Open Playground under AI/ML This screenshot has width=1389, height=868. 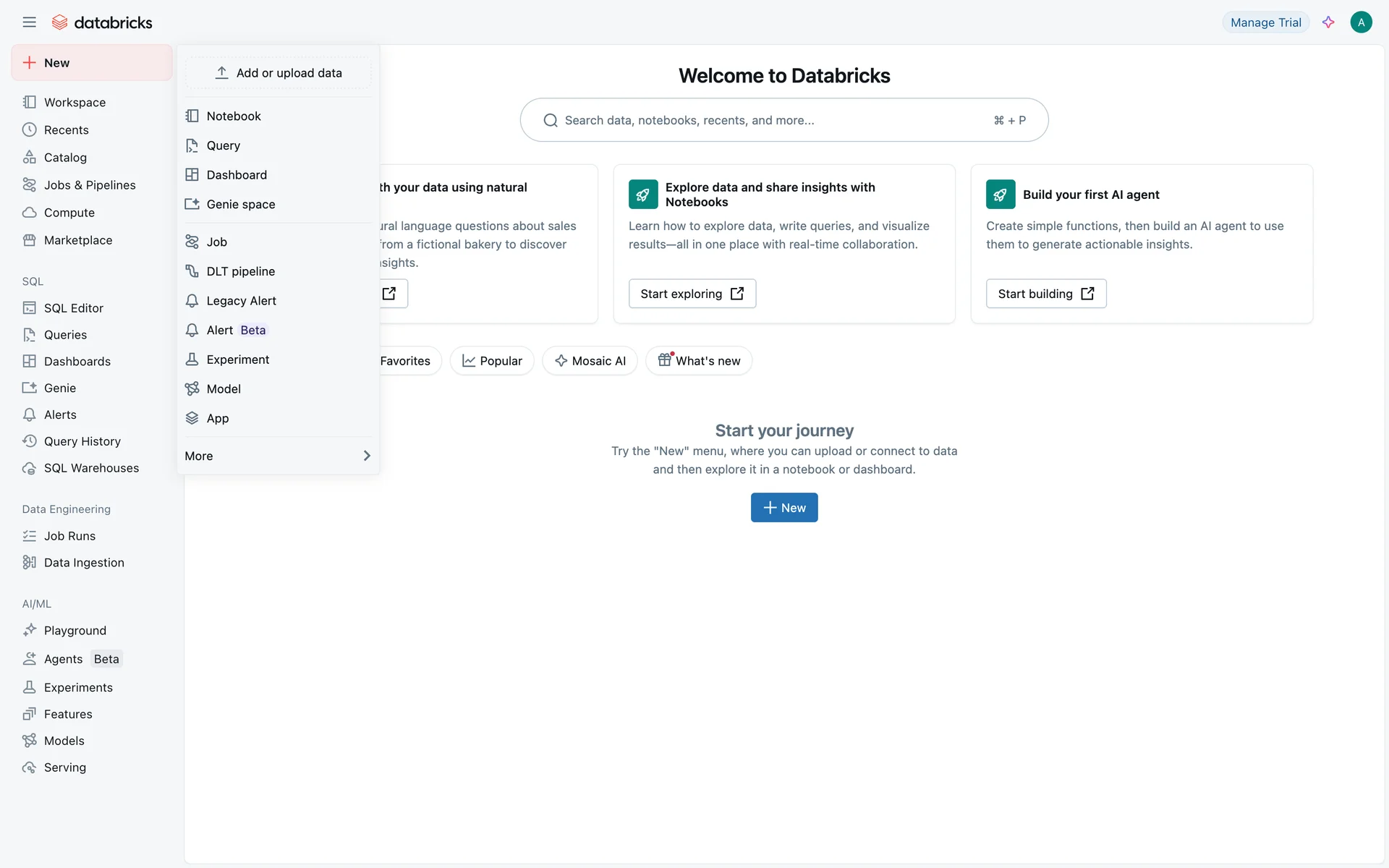[75, 631]
